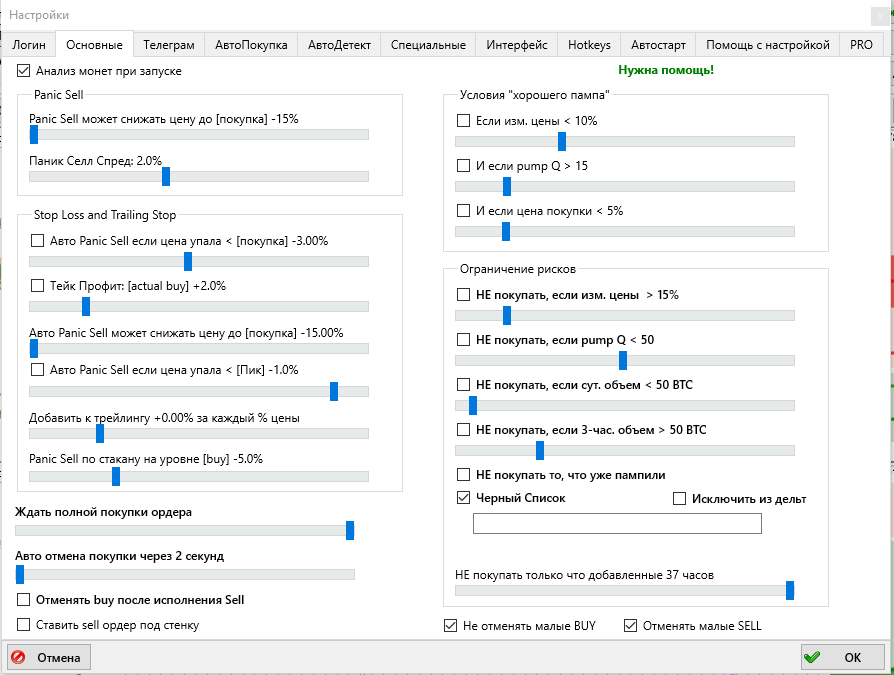Click the Паник Селл Спред slider handle

pos(166,176)
